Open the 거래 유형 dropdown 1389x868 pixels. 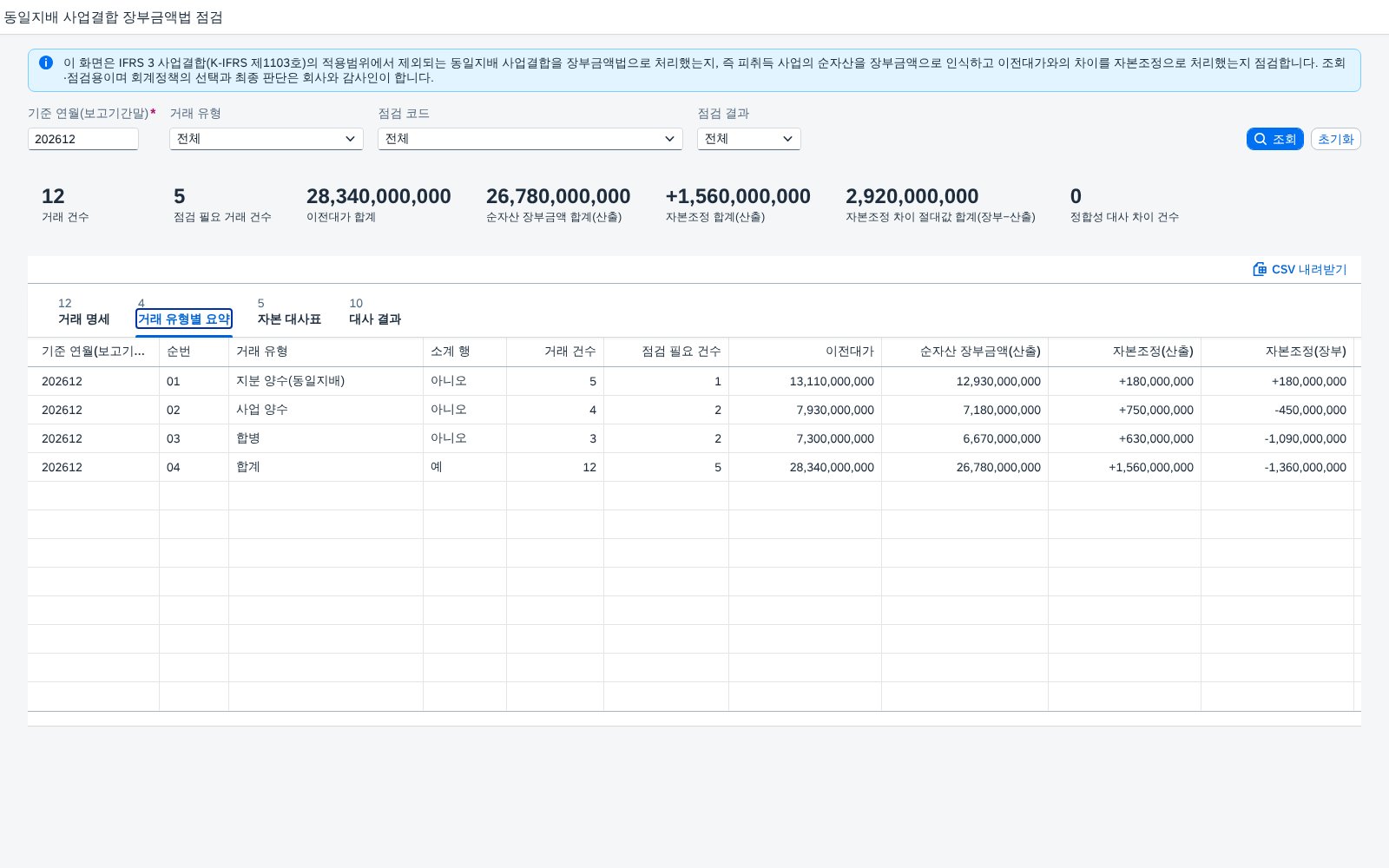267,139
